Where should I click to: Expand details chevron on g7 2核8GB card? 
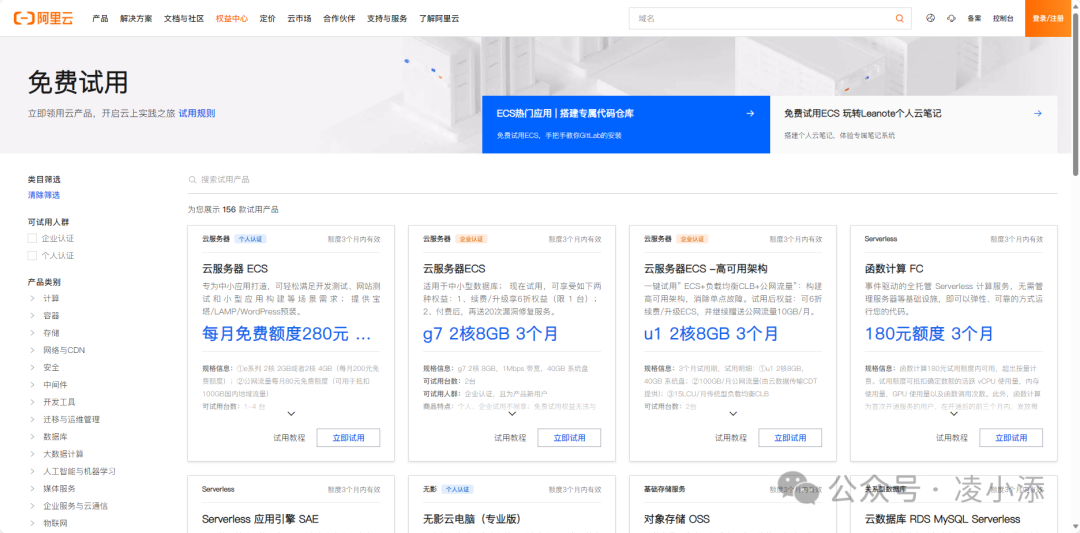pyautogui.click(x=512, y=414)
